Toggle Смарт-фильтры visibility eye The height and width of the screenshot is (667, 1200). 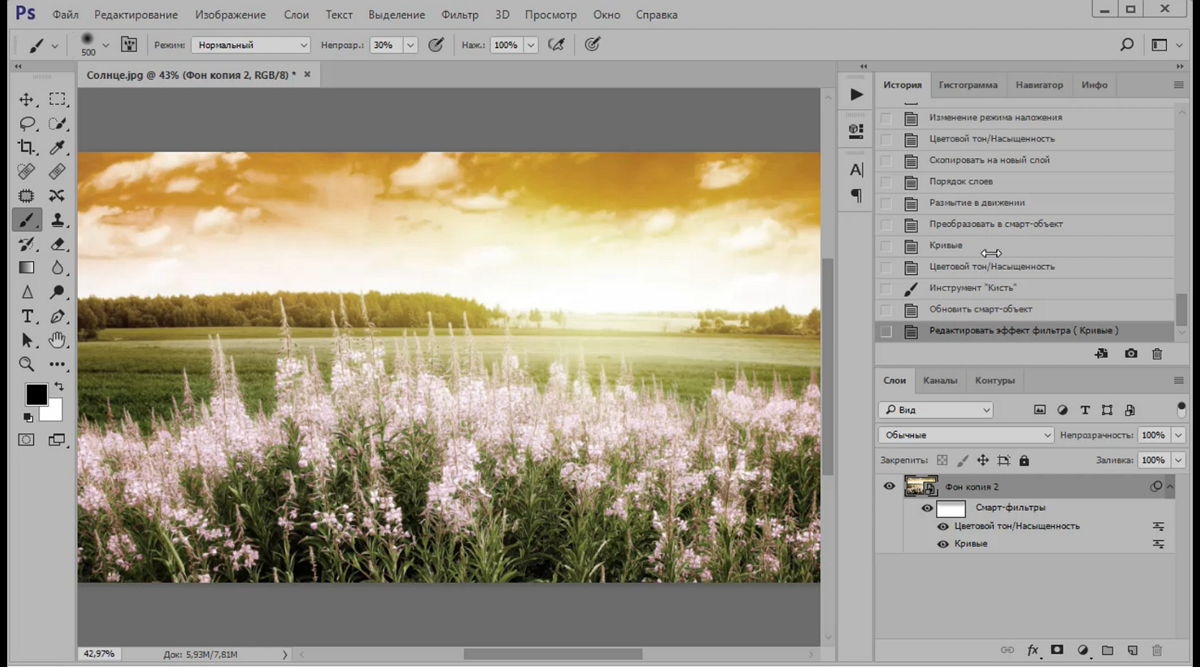(927, 508)
